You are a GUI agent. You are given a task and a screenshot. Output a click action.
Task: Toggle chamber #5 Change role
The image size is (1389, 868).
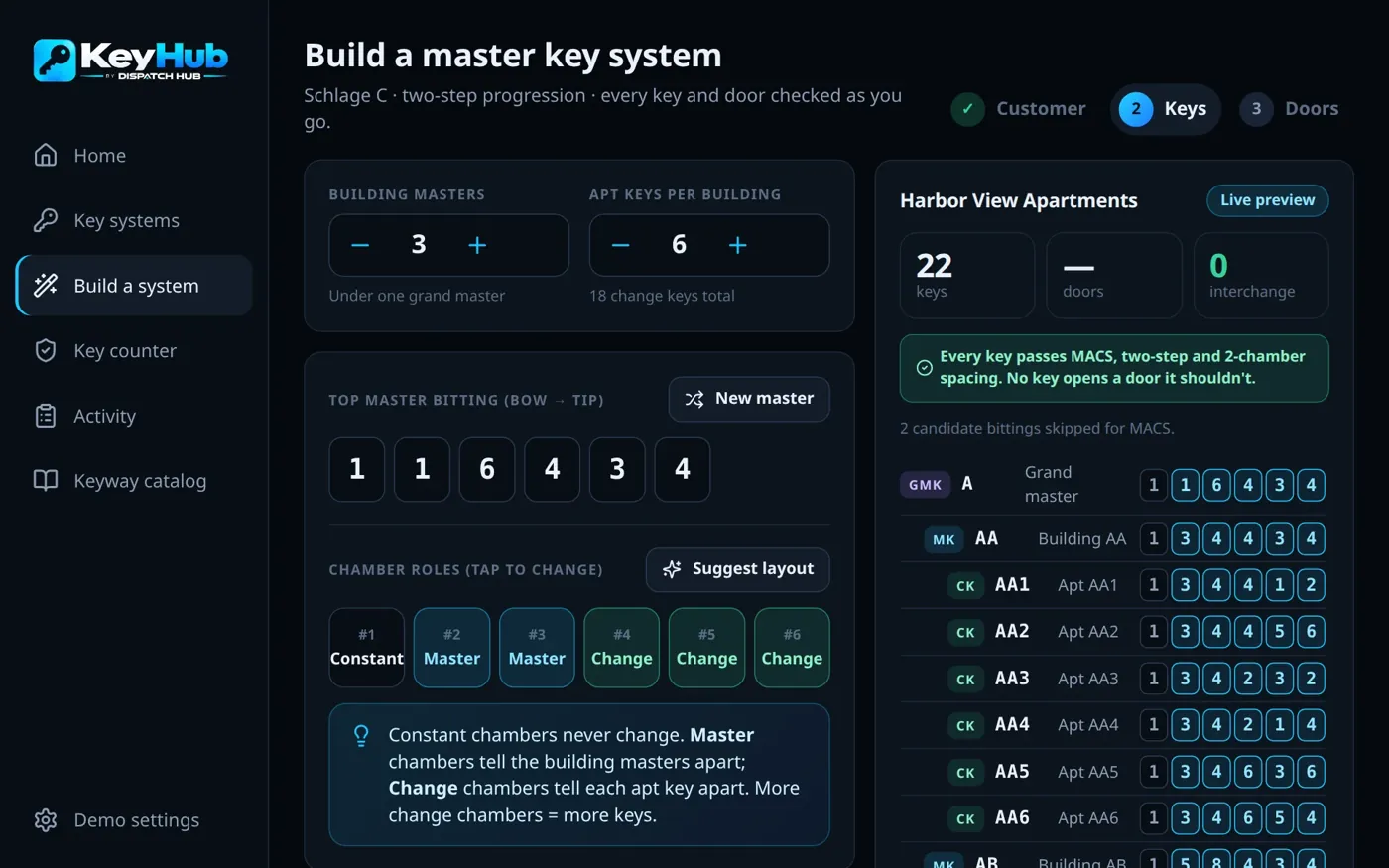[706, 648]
